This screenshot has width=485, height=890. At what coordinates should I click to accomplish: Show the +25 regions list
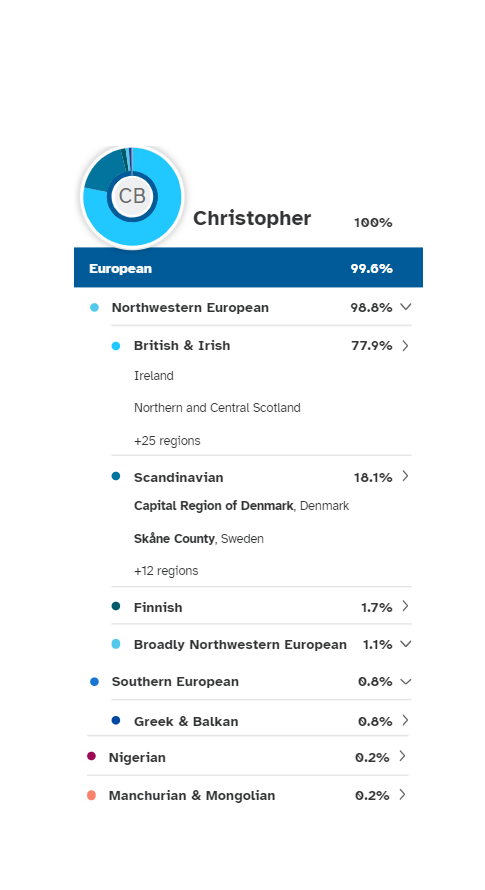[x=167, y=440]
